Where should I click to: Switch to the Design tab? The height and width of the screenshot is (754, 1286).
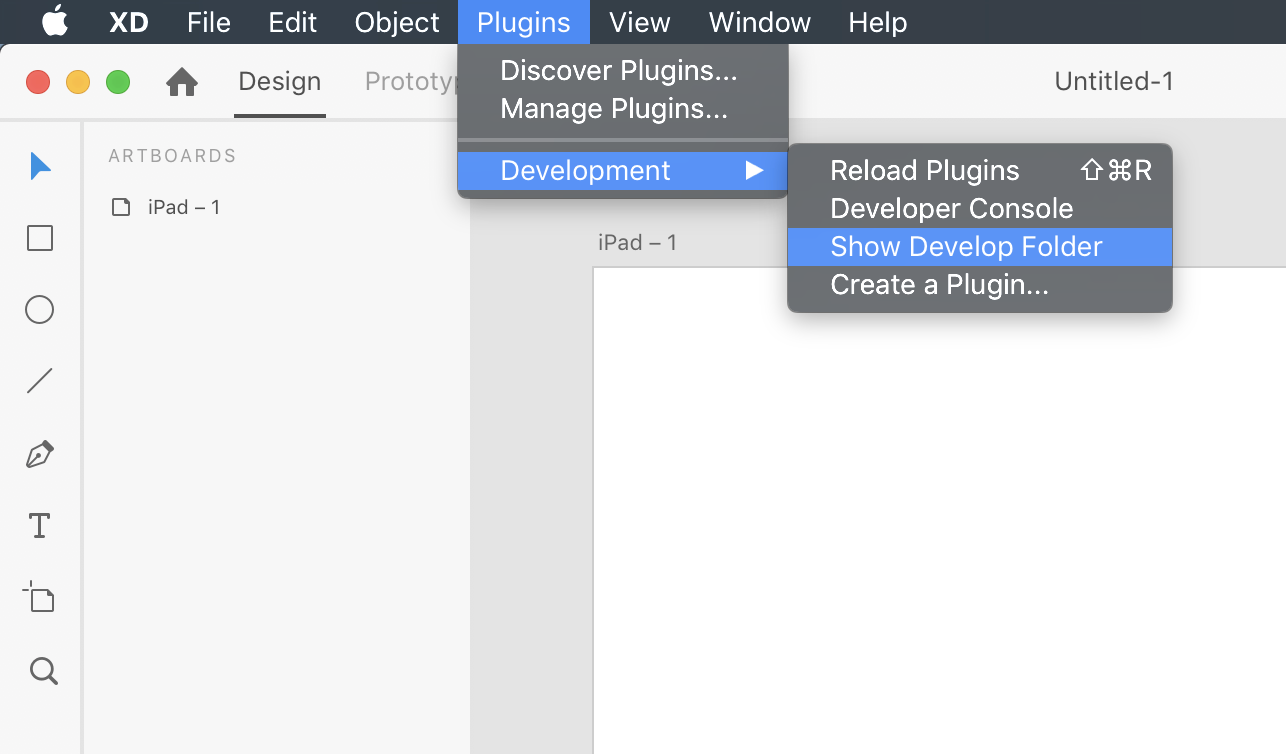coord(280,82)
